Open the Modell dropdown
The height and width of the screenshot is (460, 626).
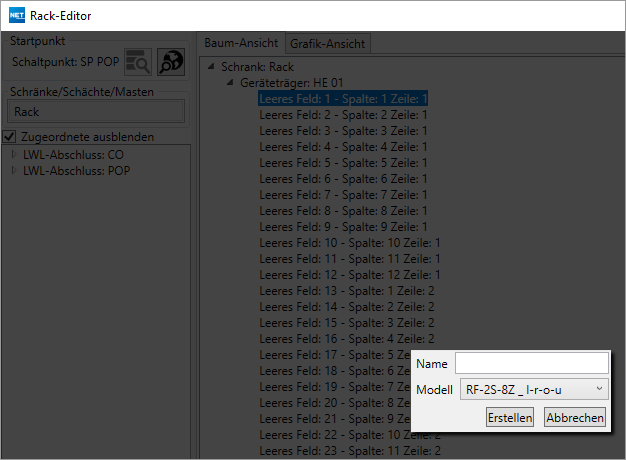[534, 389]
